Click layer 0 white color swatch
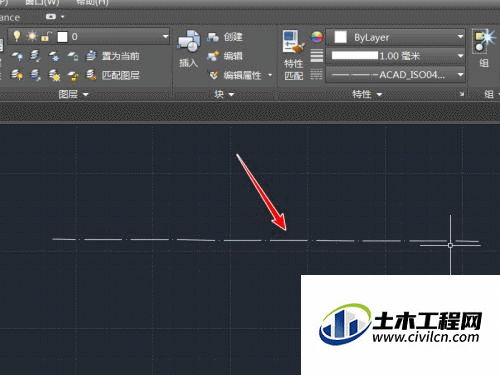 point(62,37)
